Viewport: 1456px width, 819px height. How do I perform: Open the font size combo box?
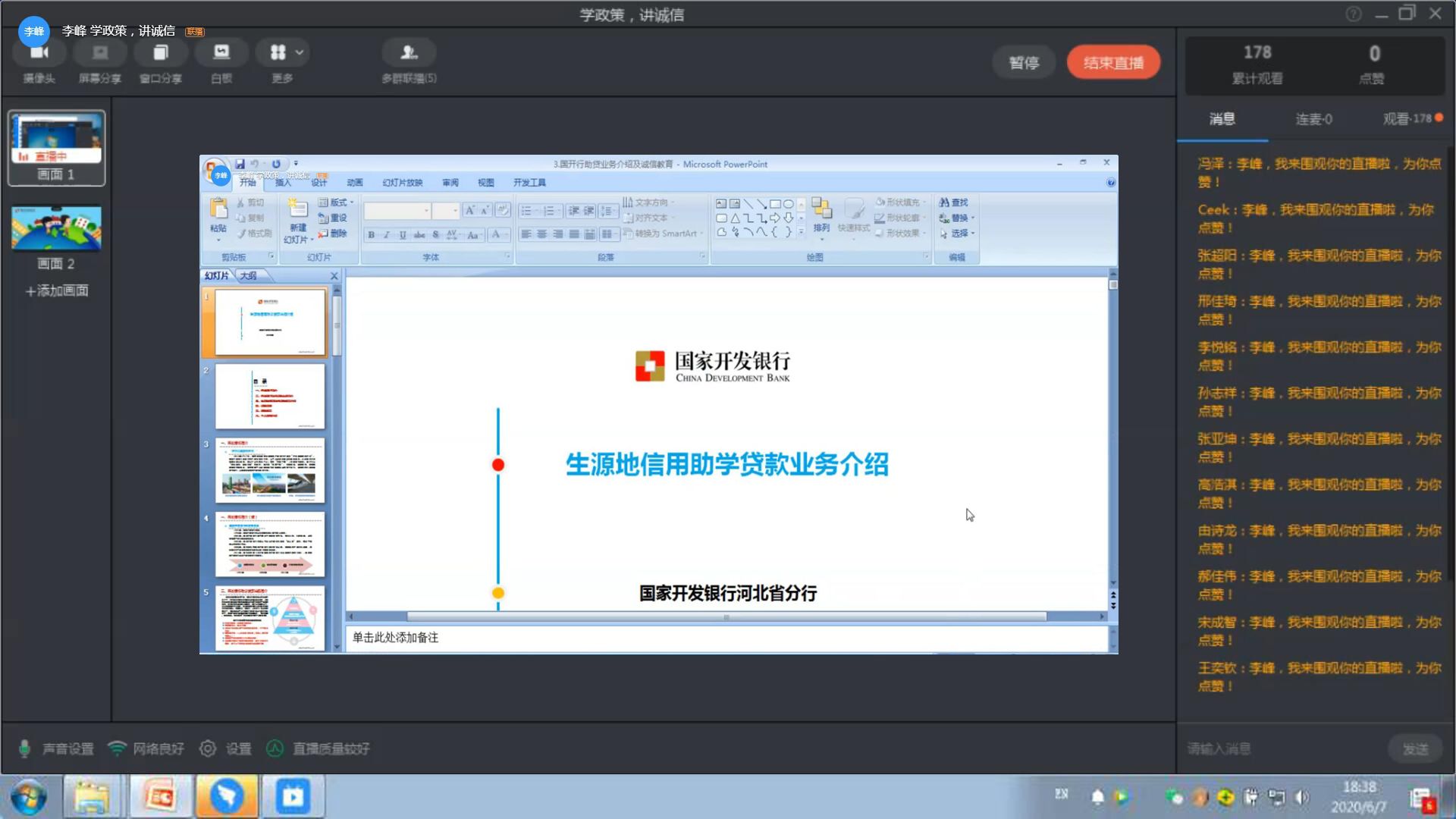(x=445, y=211)
